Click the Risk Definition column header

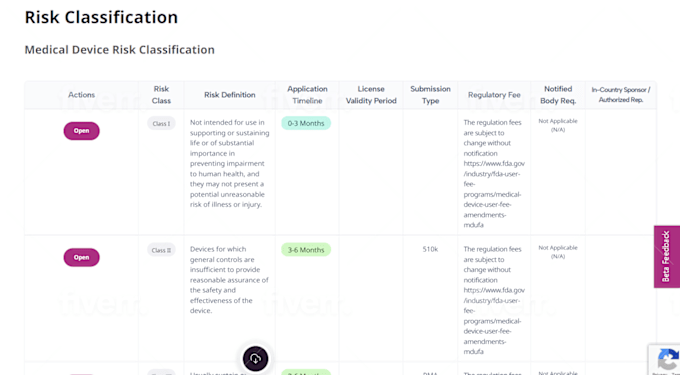point(229,95)
